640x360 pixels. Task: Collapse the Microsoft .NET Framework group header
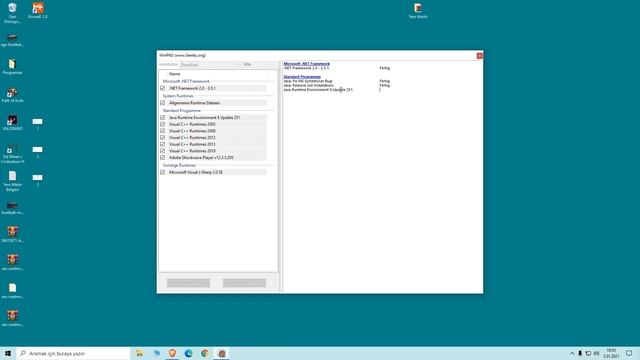(186, 81)
